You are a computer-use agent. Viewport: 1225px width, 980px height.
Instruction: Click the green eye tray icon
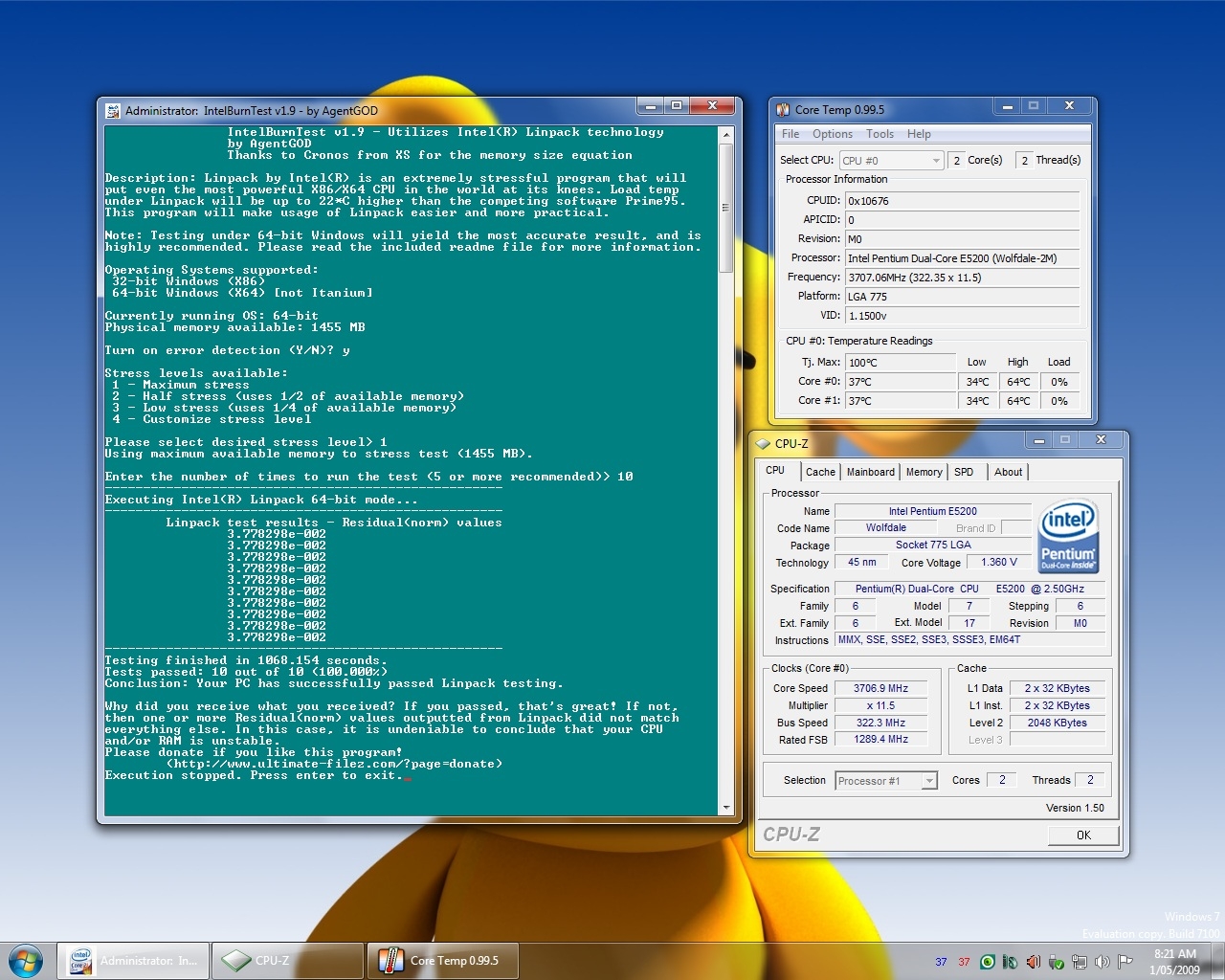click(x=988, y=962)
